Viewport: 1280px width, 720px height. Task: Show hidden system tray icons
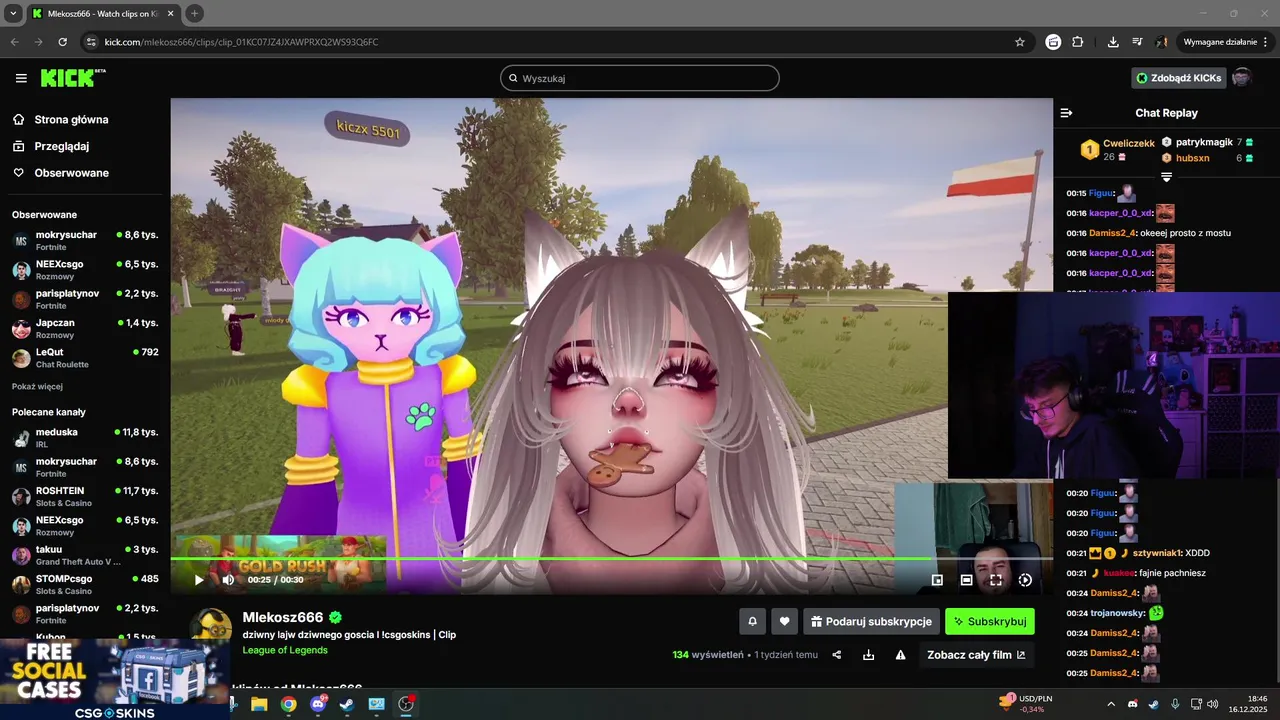(1111, 704)
